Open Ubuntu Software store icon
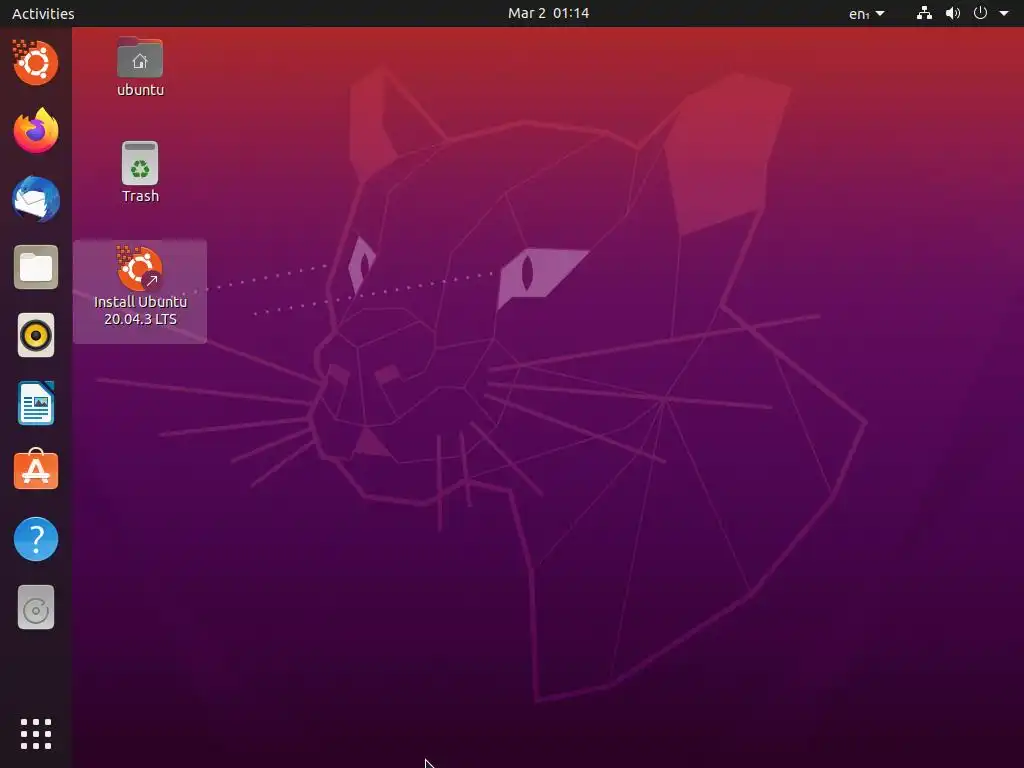The height and width of the screenshot is (768, 1024). click(36, 470)
